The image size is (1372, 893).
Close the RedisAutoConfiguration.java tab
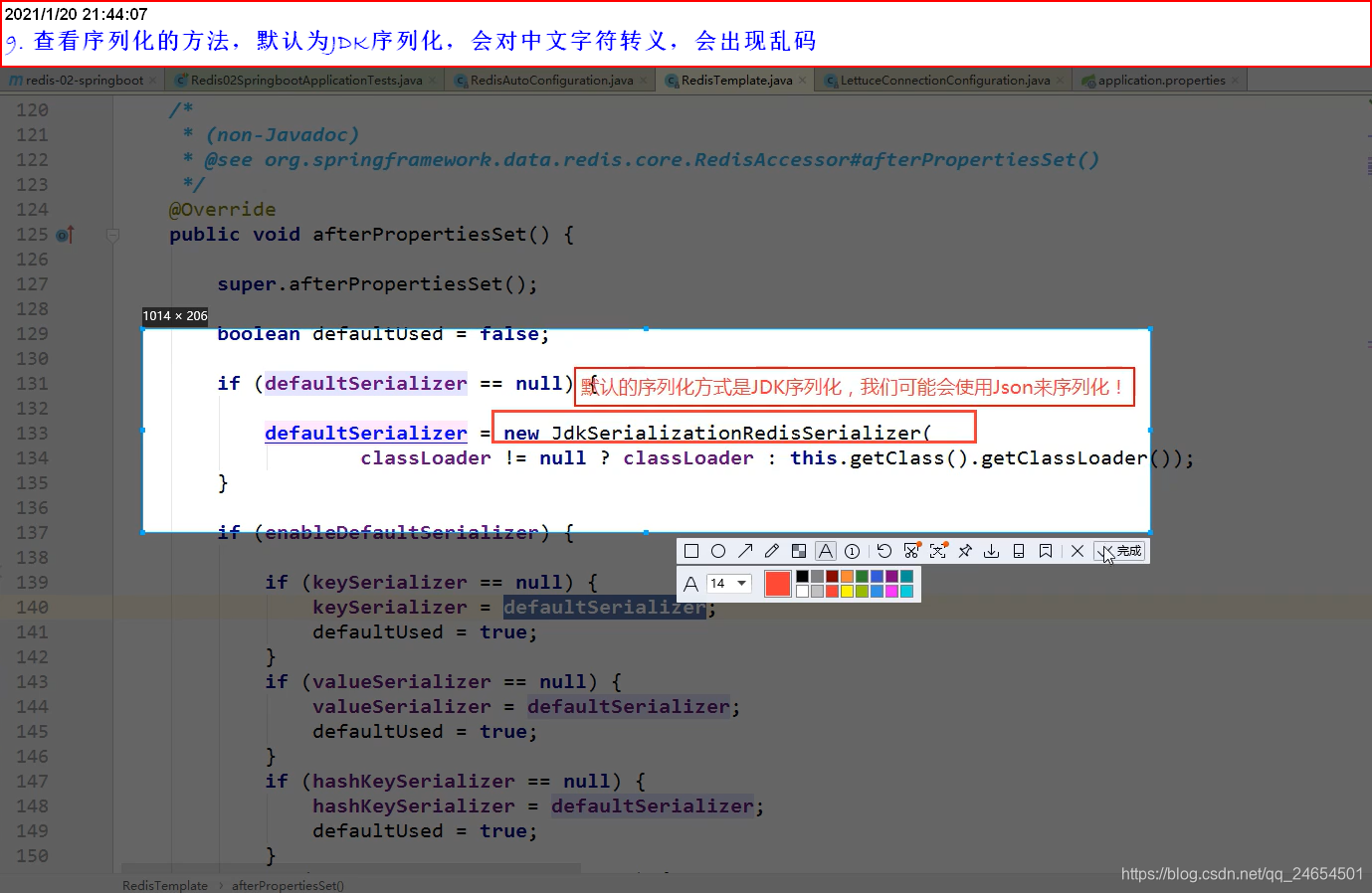pyautogui.click(x=644, y=81)
